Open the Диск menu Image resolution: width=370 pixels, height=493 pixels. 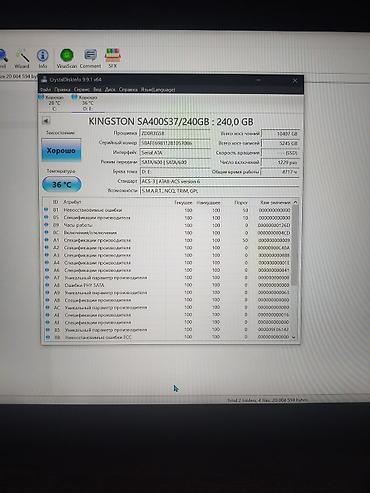[x=110, y=90]
